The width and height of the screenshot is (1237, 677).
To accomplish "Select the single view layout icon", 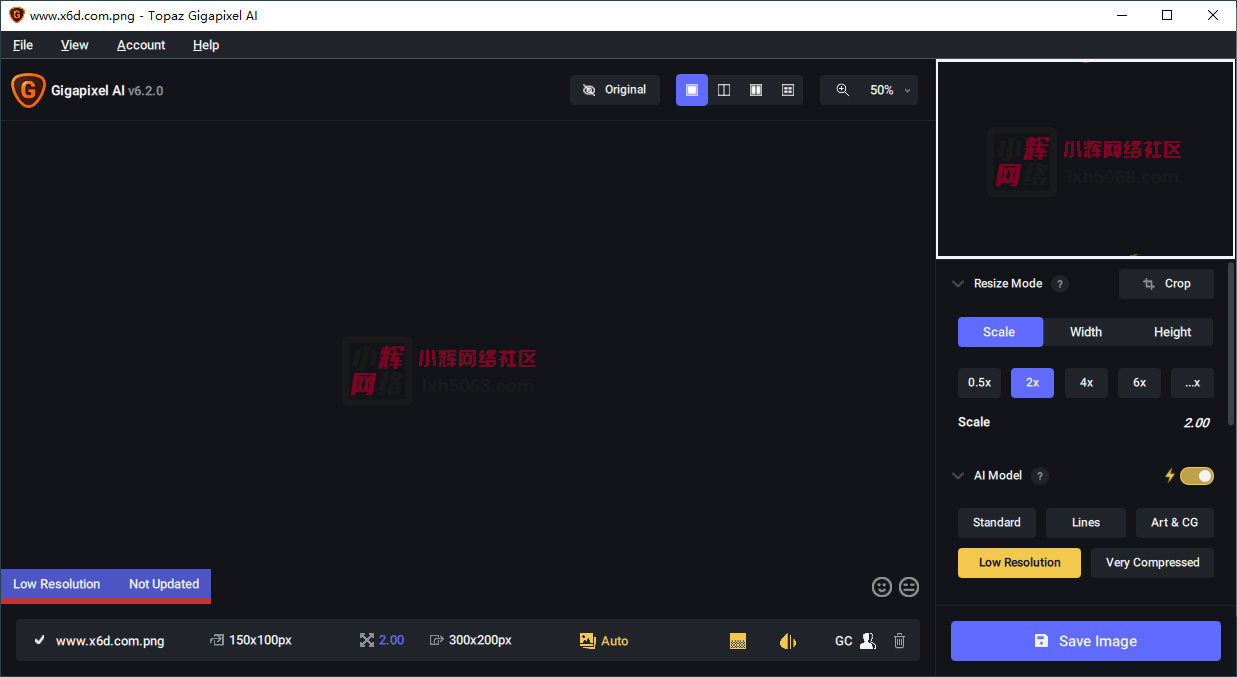I will point(692,90).
